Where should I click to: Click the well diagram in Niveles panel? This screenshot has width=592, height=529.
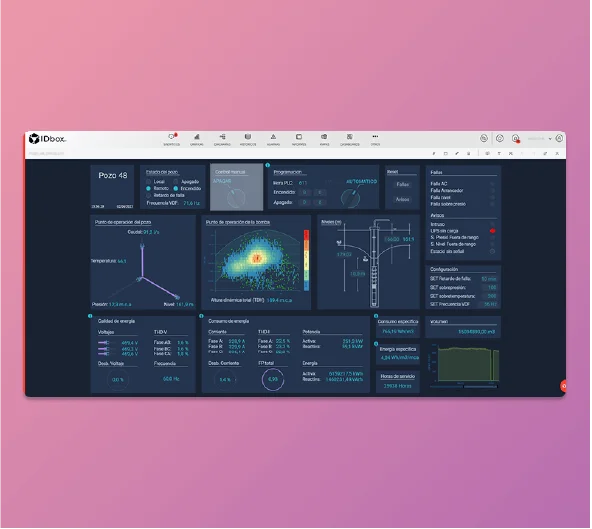pos(374,263)
